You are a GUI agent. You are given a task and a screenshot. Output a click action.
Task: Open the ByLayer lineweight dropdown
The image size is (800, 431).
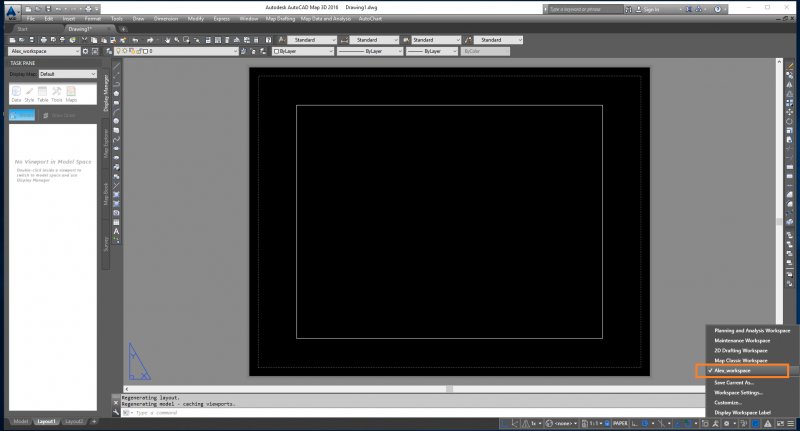pyautogui.click(x=432, y=51)
